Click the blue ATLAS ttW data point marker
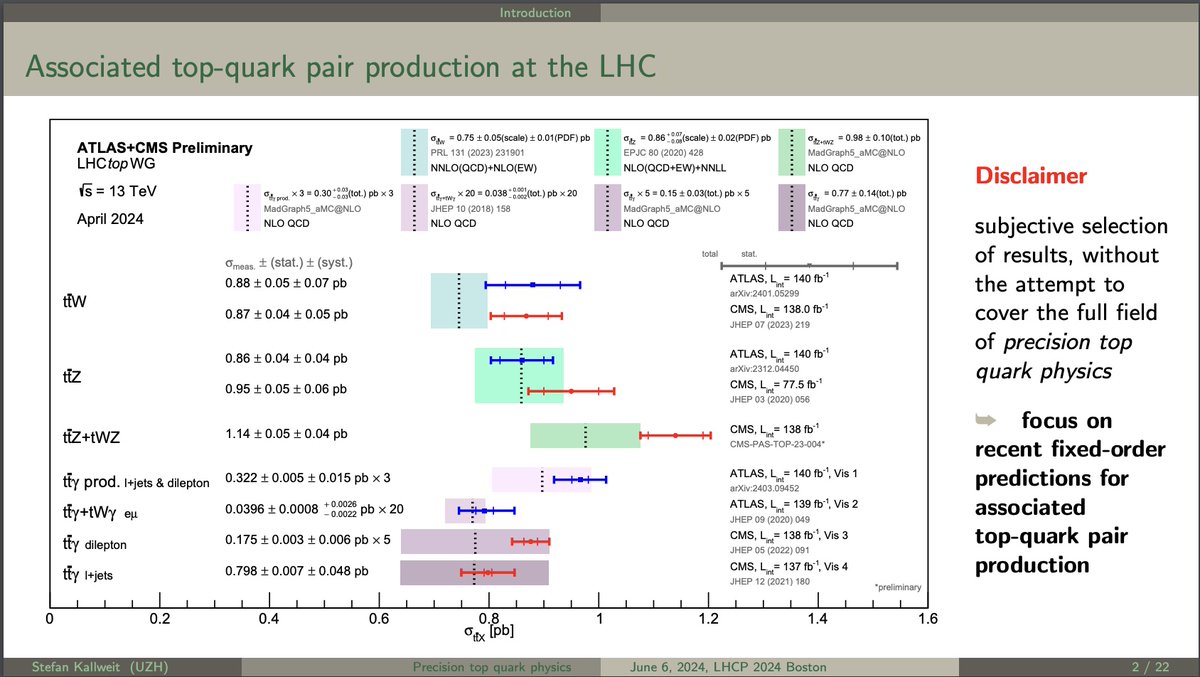1200x677 pixels. pyautogui.click(x=533, y=283)
